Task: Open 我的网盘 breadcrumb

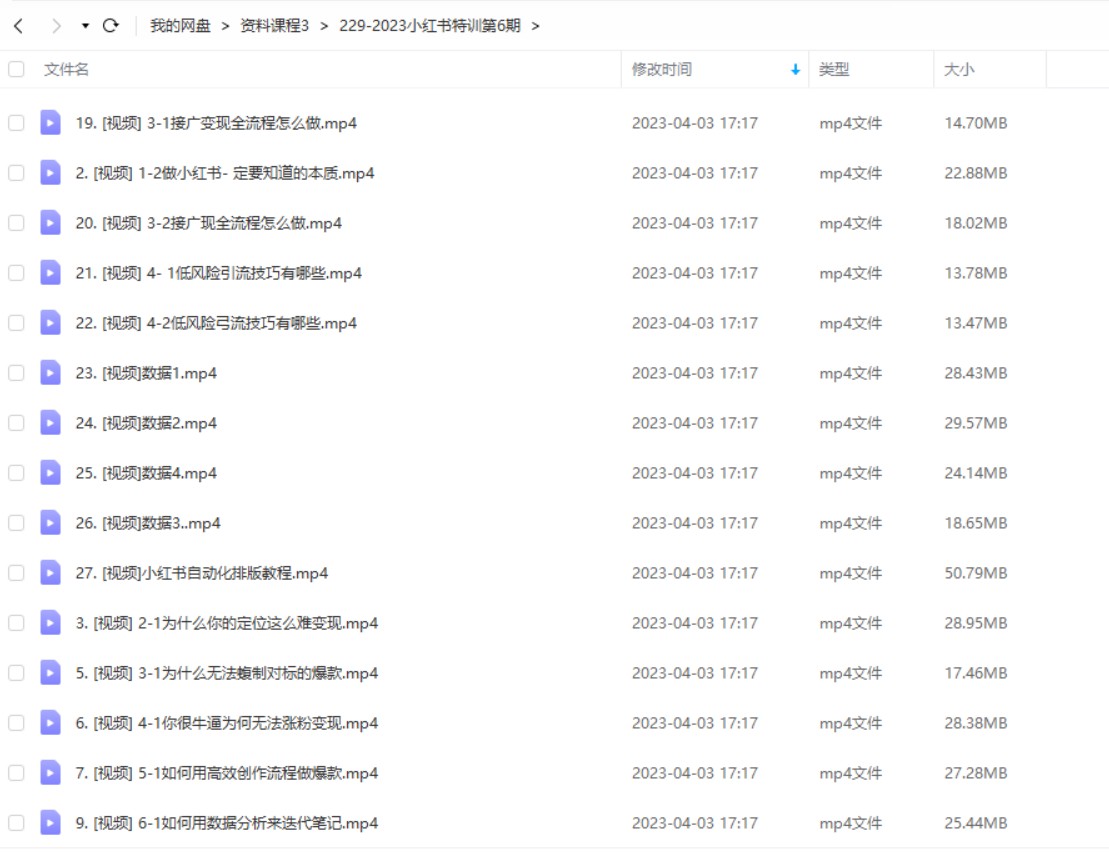Action: pyautogui.click(x=180, y=26)
